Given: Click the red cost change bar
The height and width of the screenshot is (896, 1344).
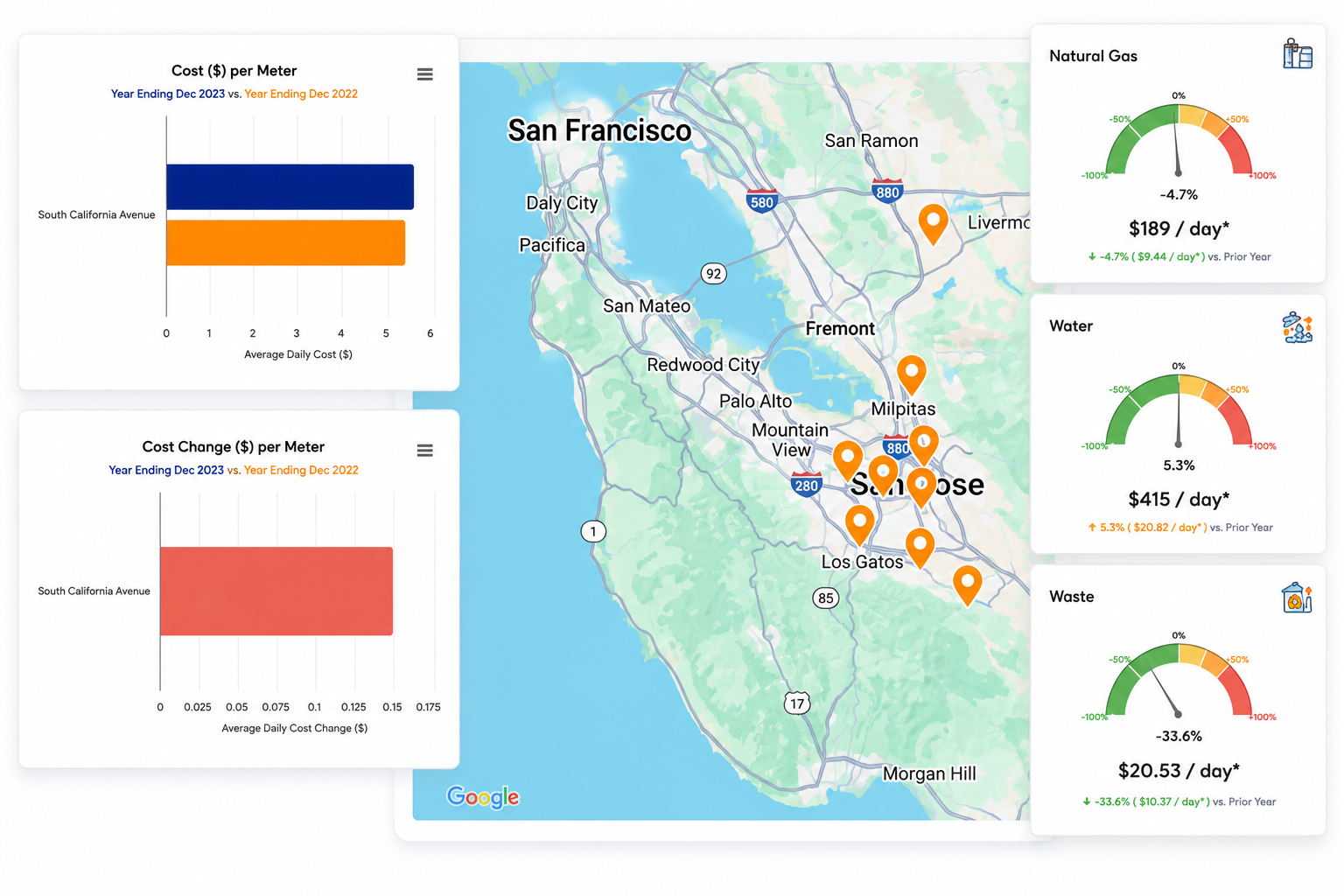Looking at the screenshot, I should [x=276, y=591].
